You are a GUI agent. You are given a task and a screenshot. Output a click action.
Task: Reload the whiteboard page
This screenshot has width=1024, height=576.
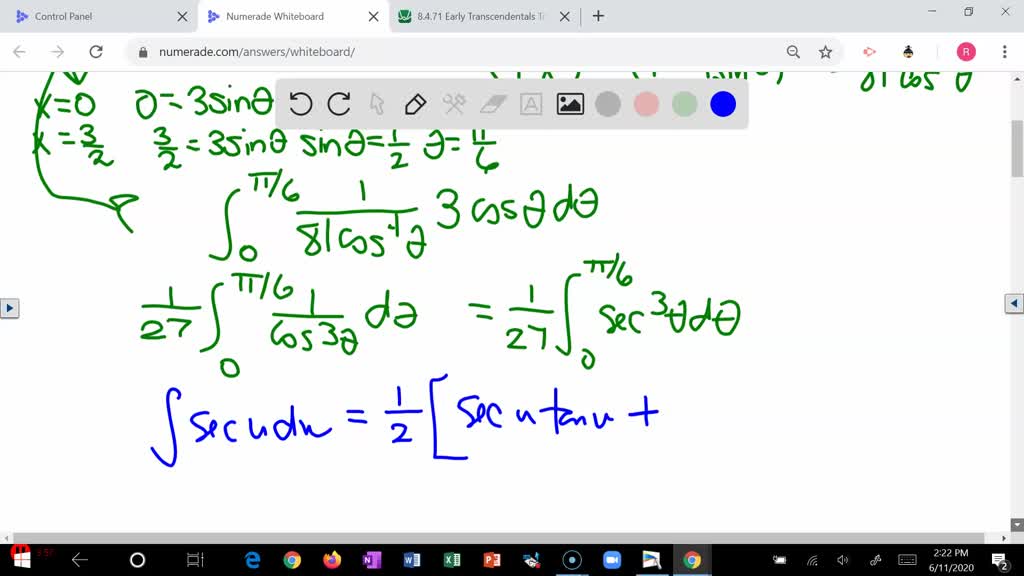(96, 52)
